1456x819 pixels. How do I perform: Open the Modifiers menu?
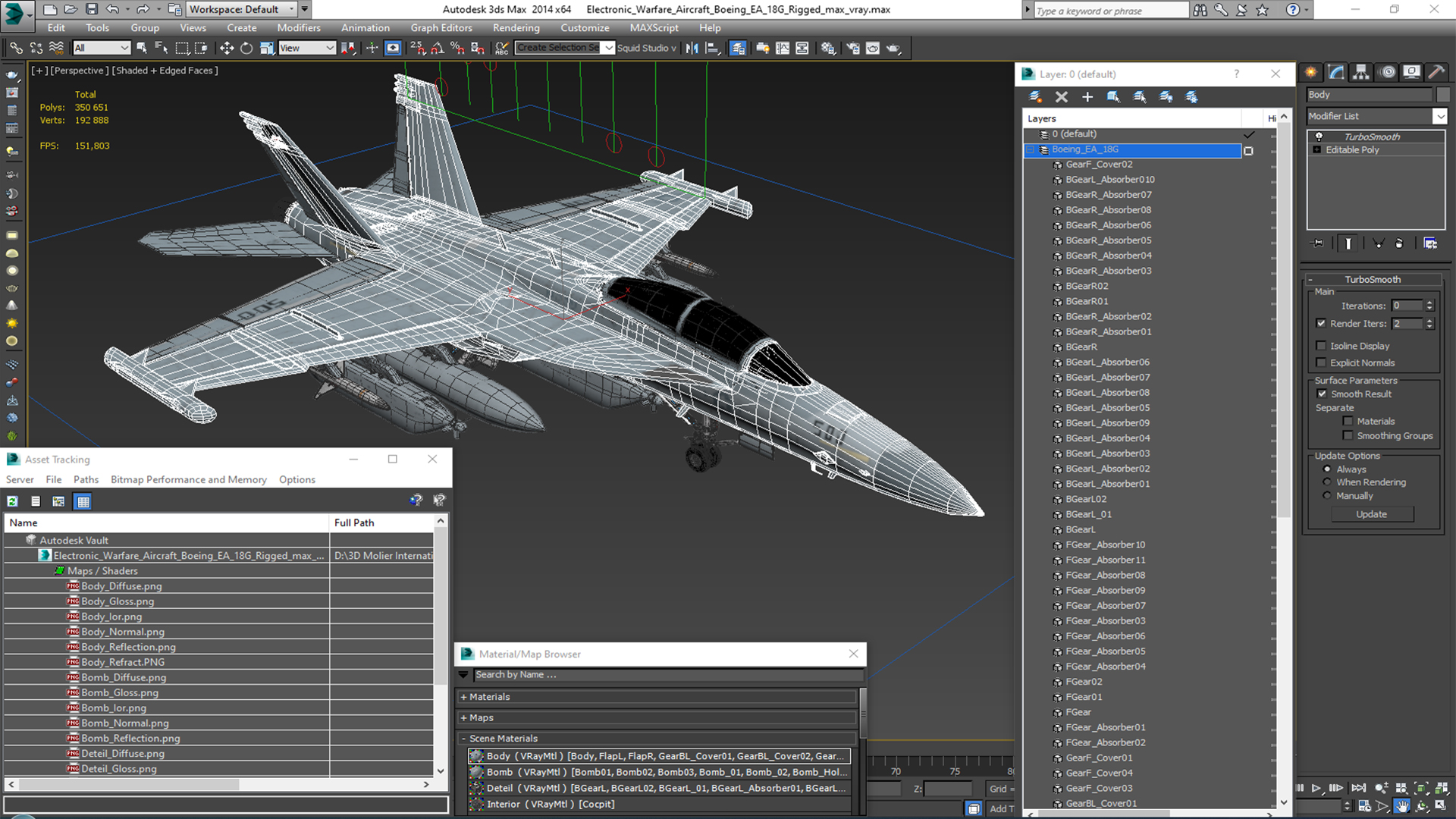[298, 28]
